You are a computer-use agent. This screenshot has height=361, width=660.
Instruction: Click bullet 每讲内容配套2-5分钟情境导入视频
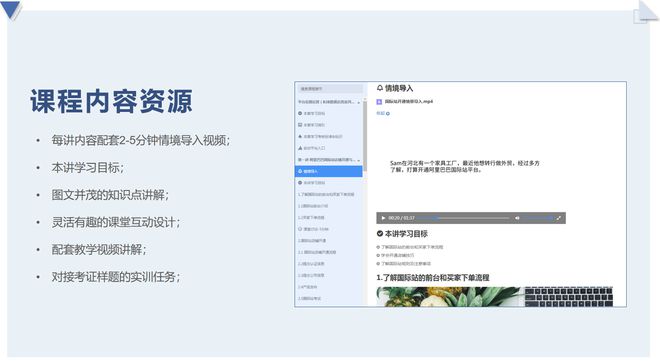(141, 140)
